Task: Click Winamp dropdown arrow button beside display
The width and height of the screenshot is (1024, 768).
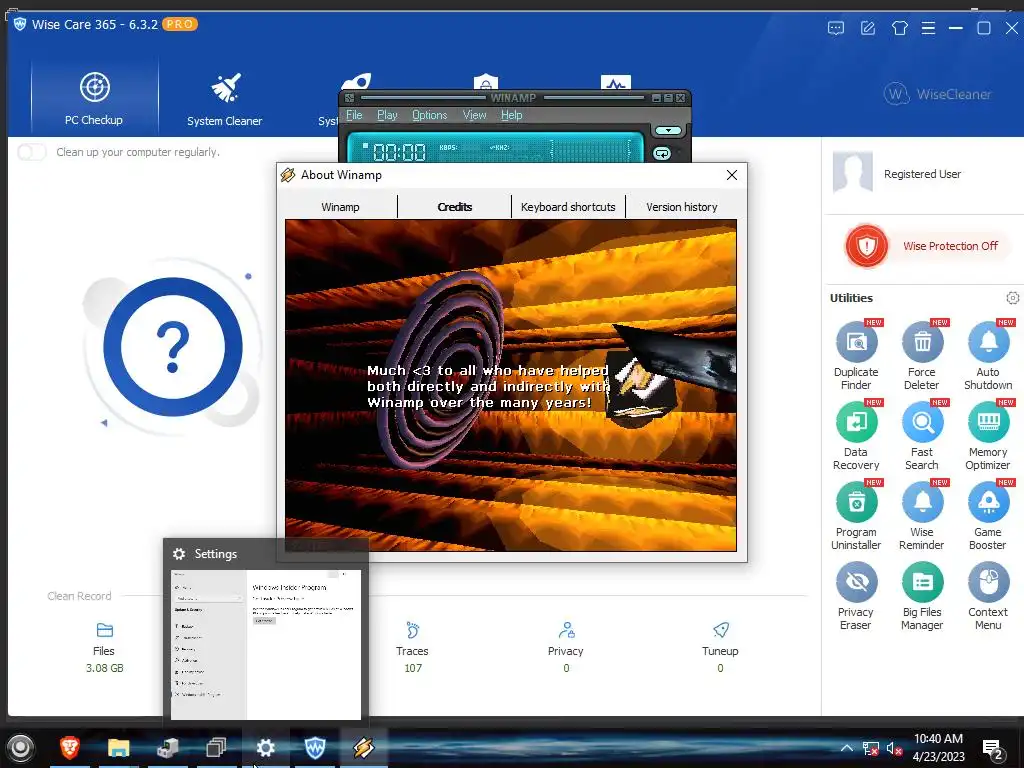Action: click(x=668, y=131)
